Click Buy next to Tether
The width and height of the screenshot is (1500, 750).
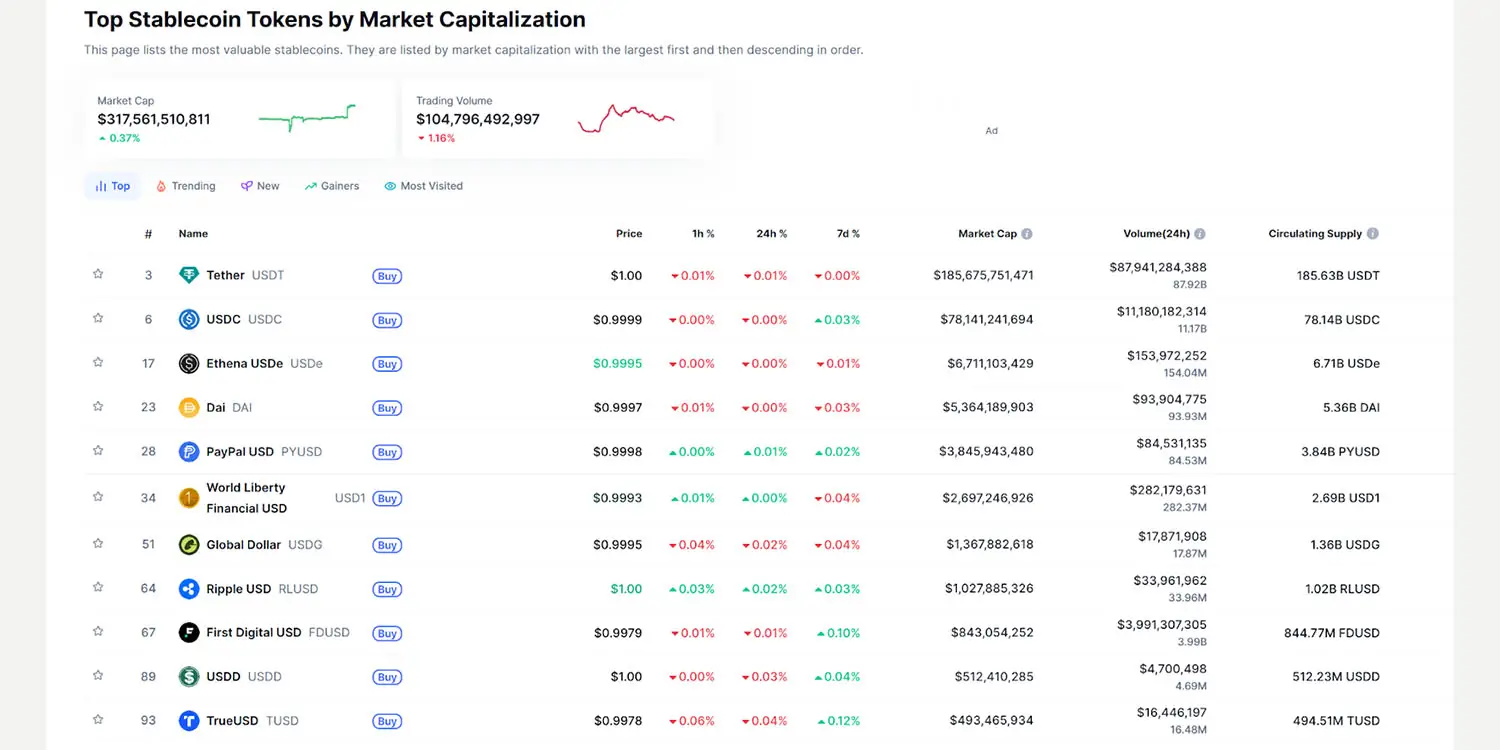pos(387,276)
